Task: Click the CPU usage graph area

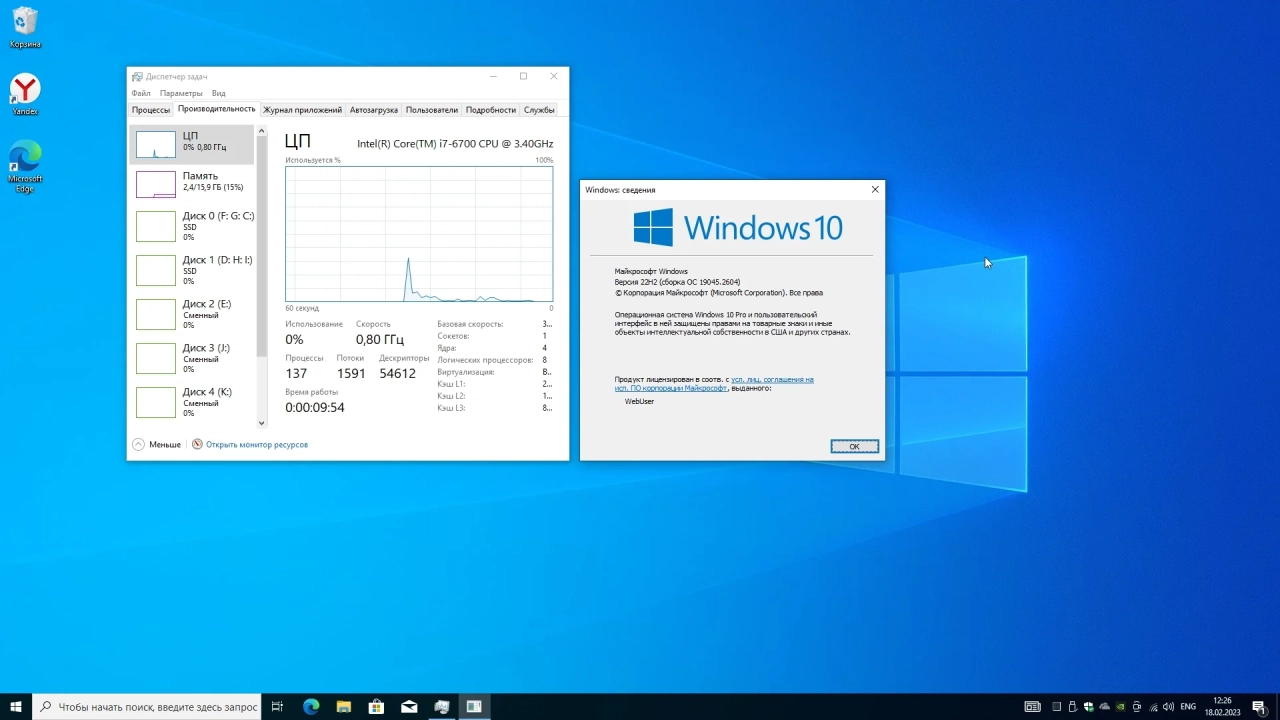Action: click(x=419, y=234)
